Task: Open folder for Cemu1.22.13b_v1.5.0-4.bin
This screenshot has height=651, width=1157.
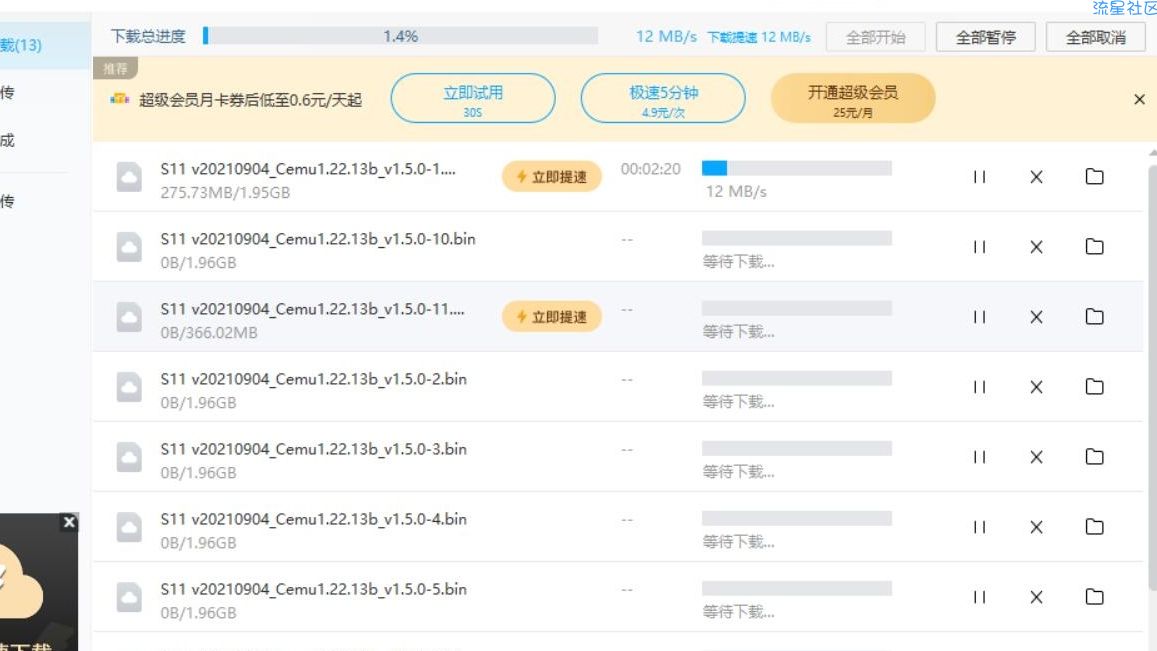Action: pyautogui.click(x=1094, y=526)
